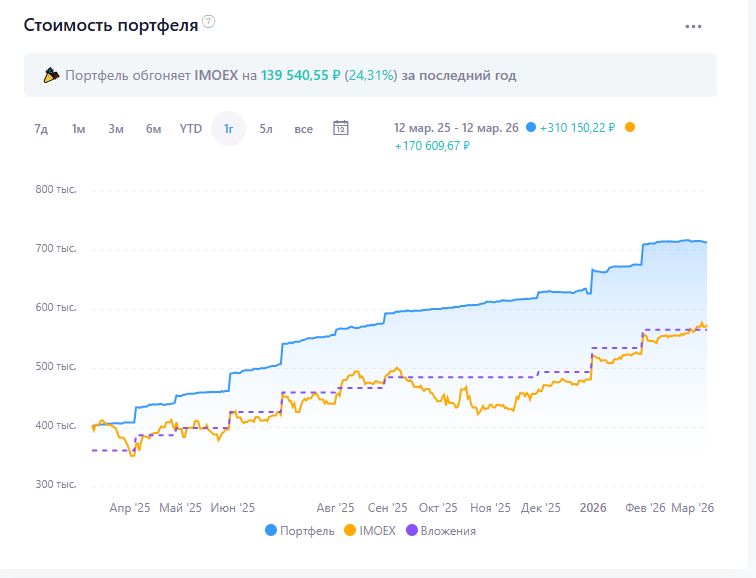
Task: Choose the YTD period
Action: [x=191, y=128]
